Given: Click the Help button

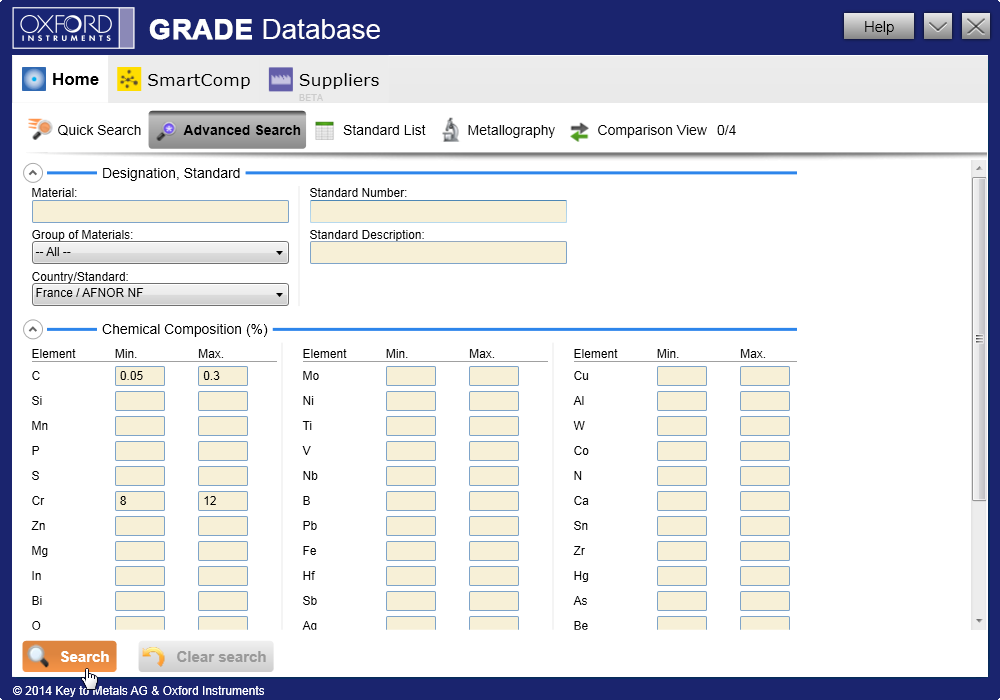Looking at the screenshot, I should coord(878,27).
